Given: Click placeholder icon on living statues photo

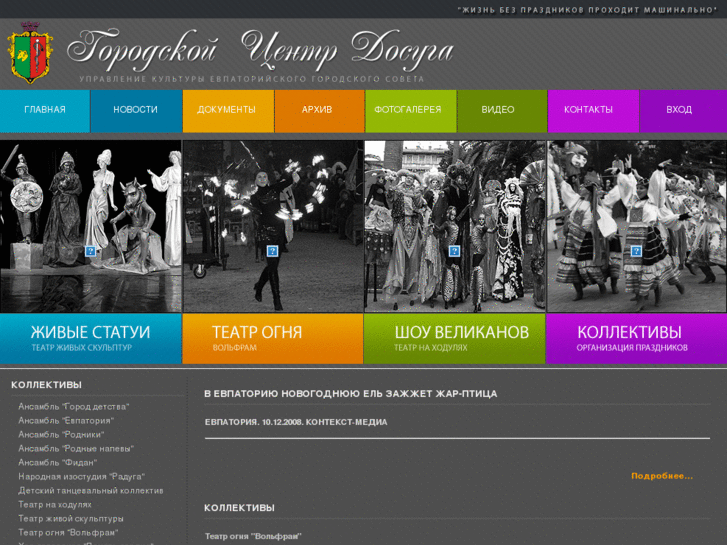Looking at the screenshot, I should [90, 251].
